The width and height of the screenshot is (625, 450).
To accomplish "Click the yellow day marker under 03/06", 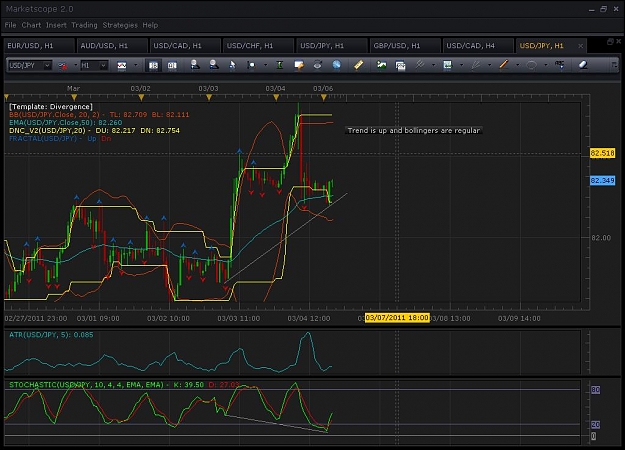I will [x=323, y=97].
